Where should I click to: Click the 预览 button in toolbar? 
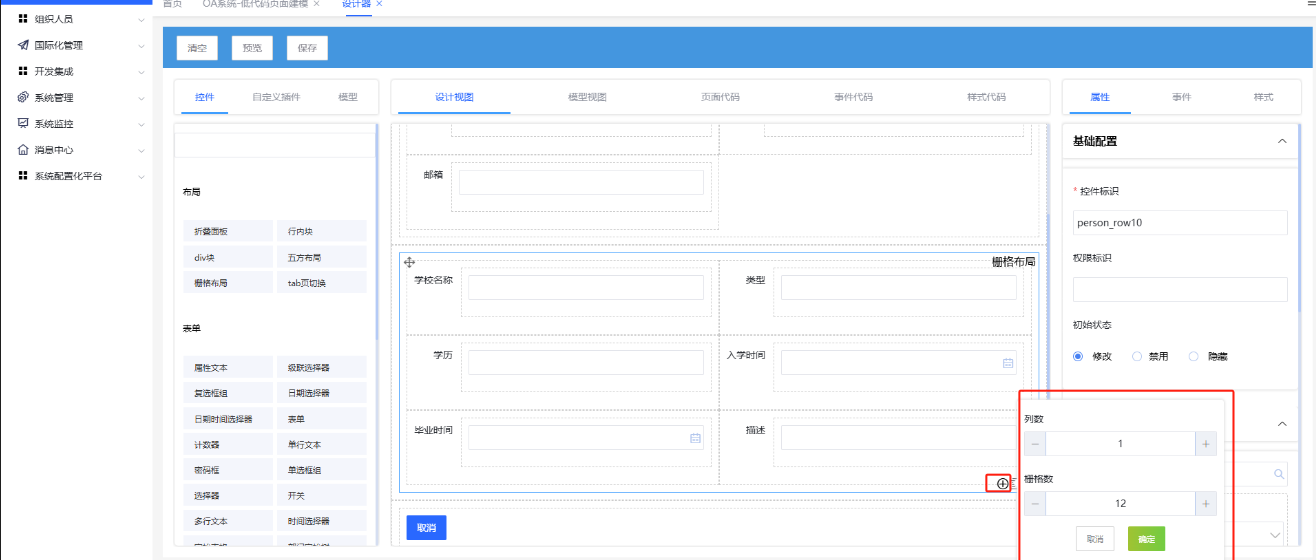tap(252, 48)
